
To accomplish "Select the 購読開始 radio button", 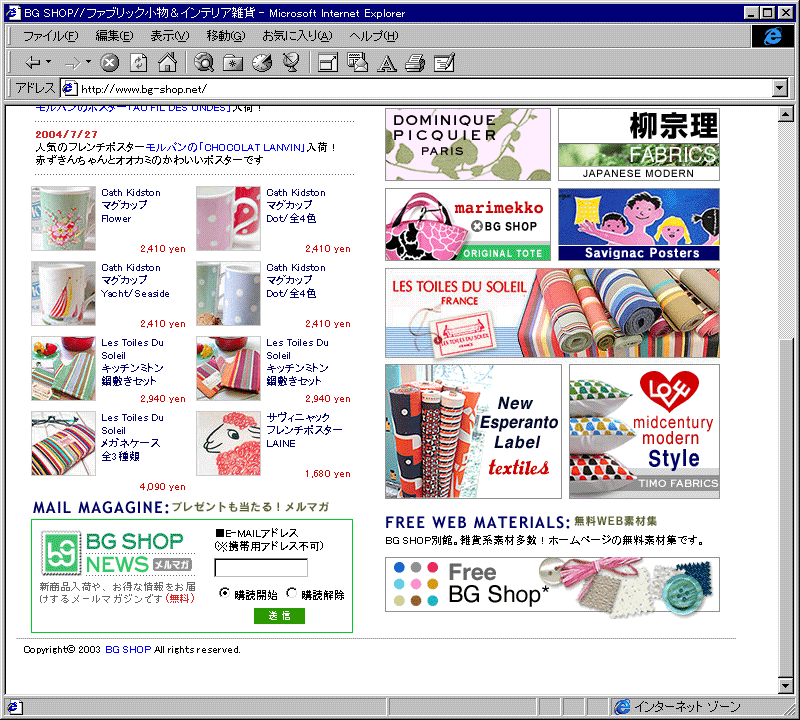I will pyautogui.click(x=224, y=593).
